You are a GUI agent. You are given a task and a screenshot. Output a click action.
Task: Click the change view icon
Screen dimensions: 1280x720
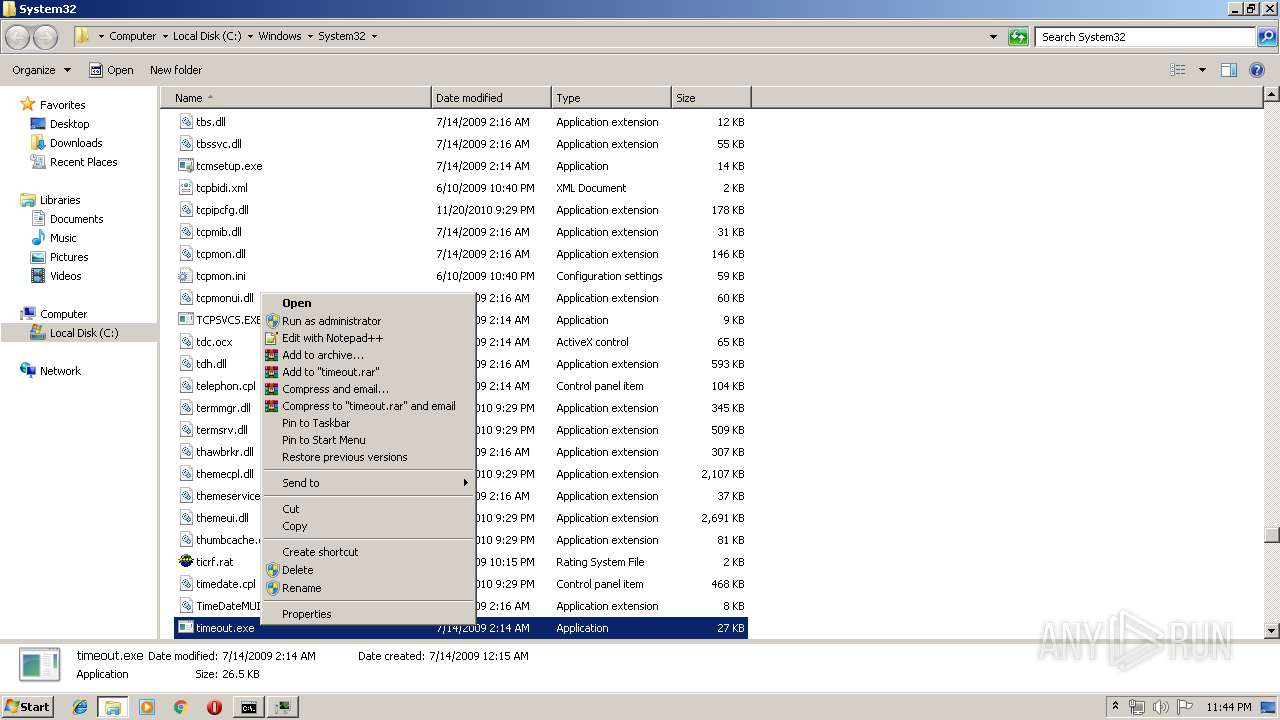[x=1178, y=70]
